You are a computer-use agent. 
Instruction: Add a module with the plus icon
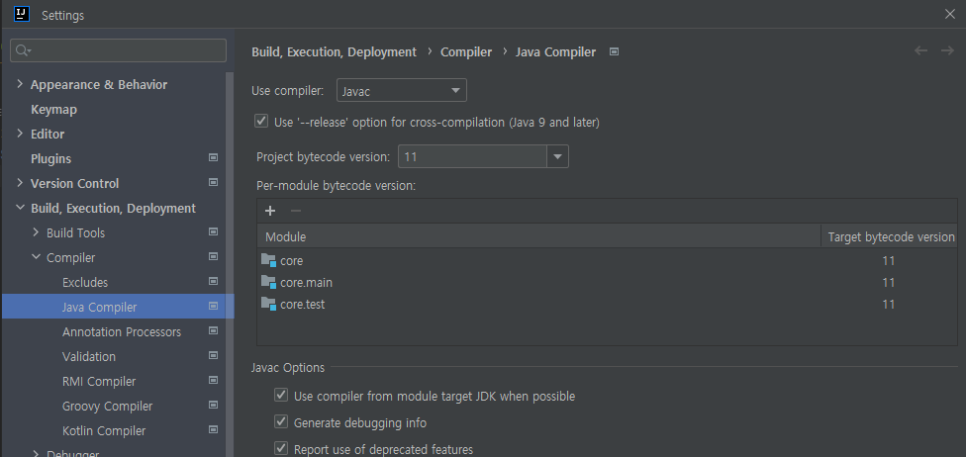[x=270, y=211]
